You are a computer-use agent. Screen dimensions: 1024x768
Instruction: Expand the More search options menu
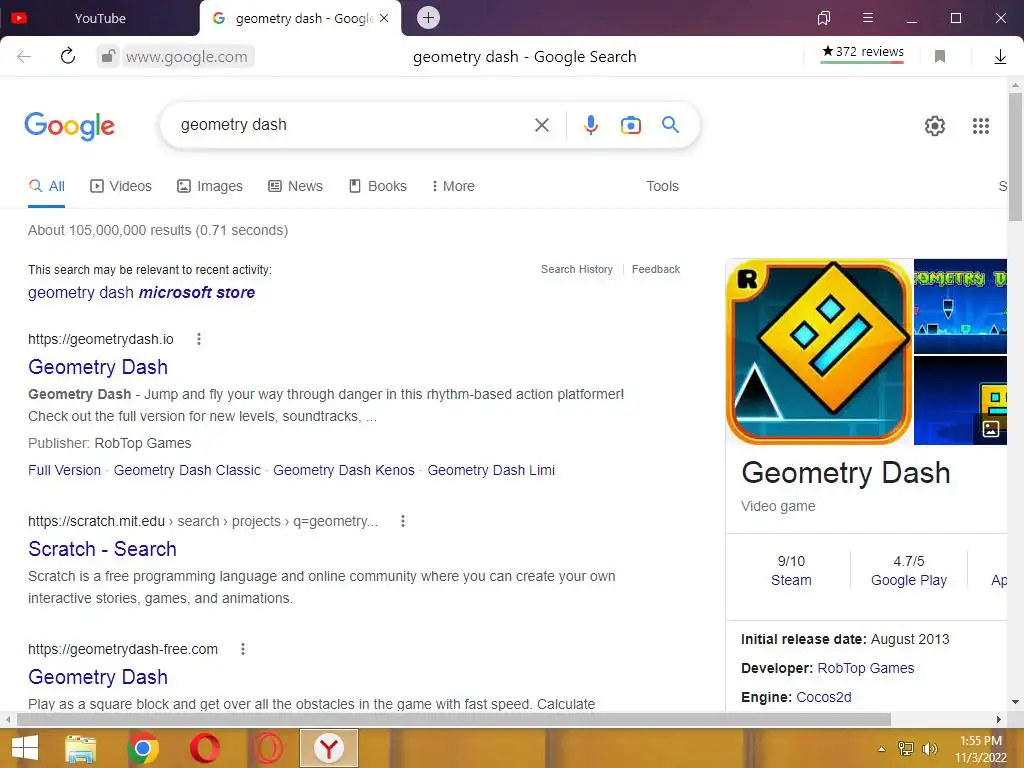(453, 186)
